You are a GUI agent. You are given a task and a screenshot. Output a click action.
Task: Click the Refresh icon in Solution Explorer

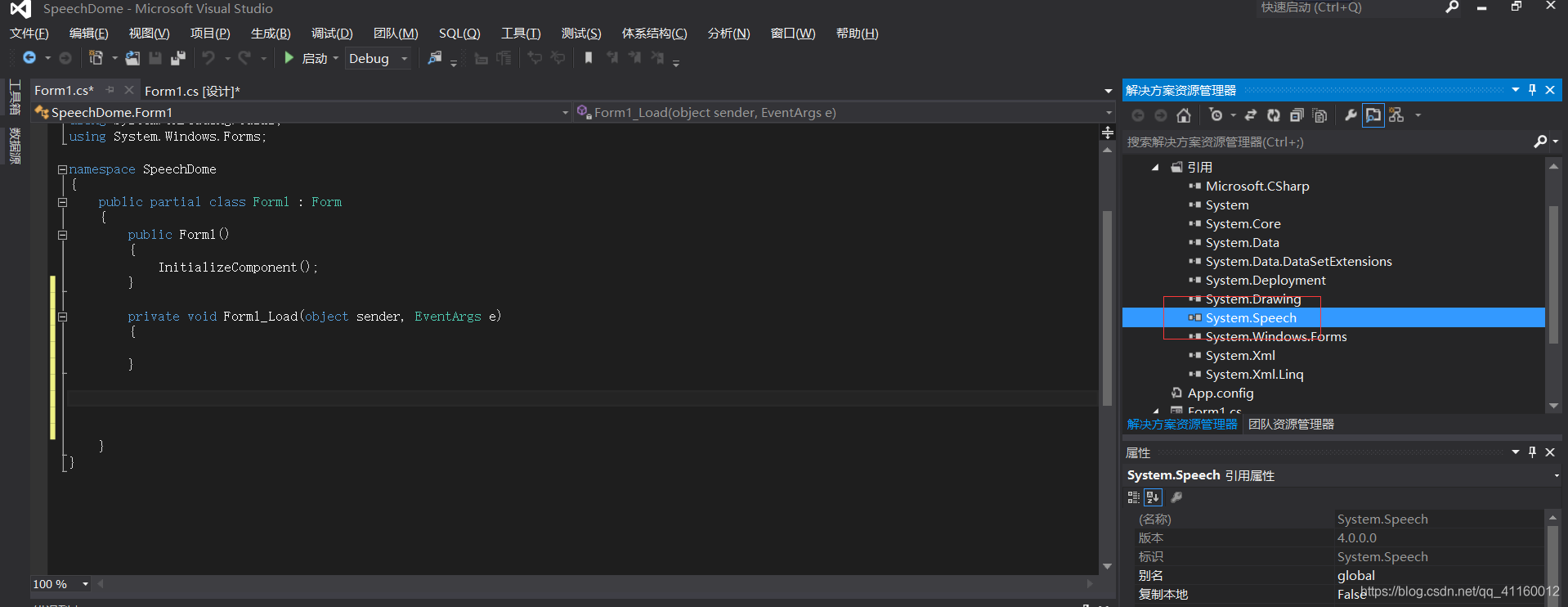coord(1274,115)
